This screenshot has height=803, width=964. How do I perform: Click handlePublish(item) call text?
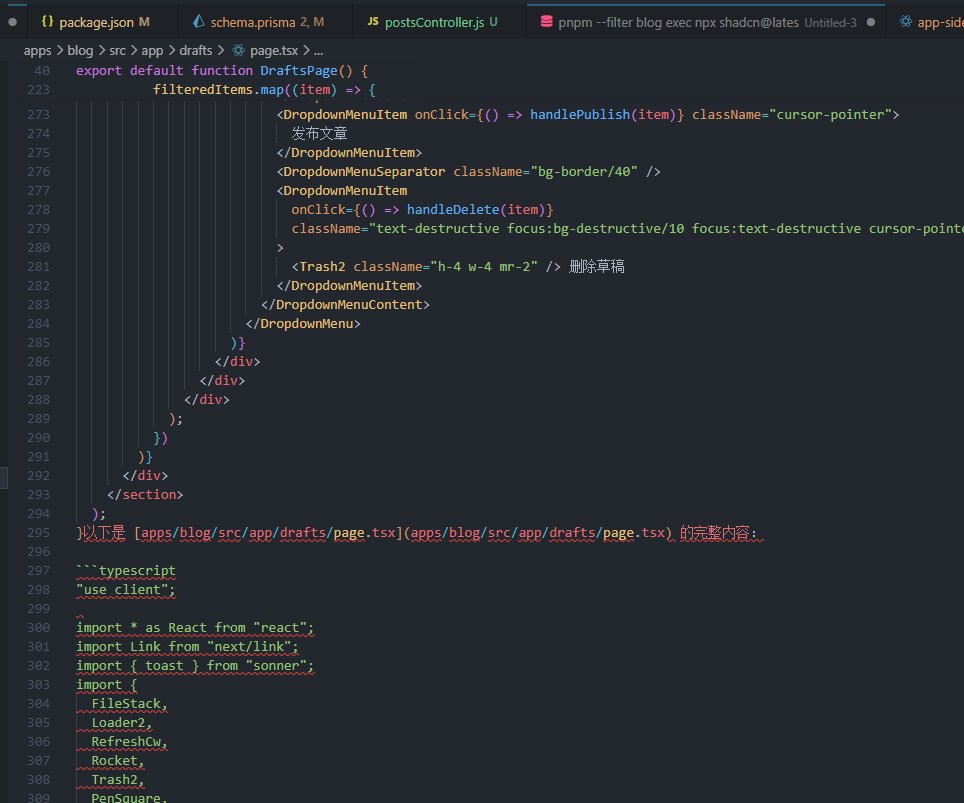tap(602, 115)
